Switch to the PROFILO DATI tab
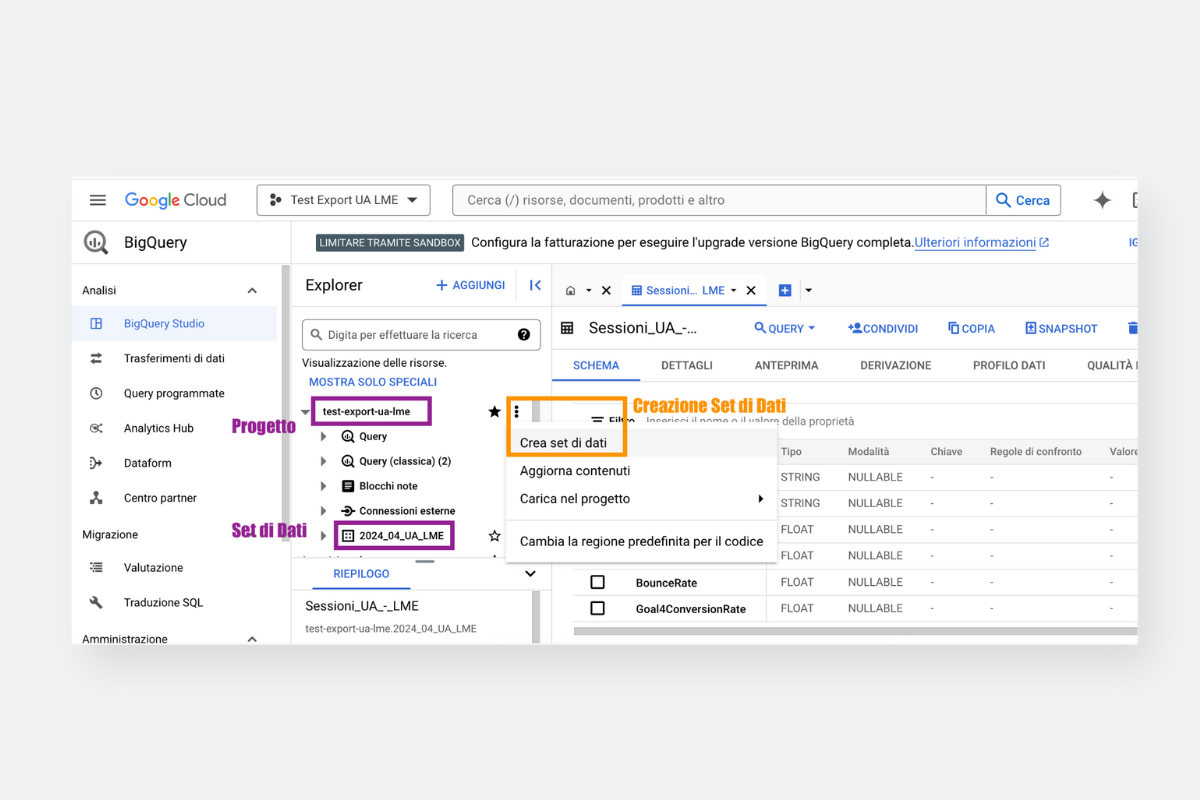The height and width of the screenshot is (800, 1200). (x=1009, y=365)
